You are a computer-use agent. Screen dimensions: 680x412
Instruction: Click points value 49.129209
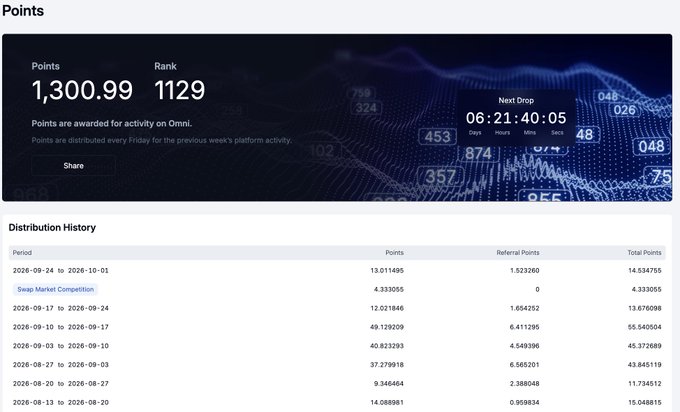point(387,327)
